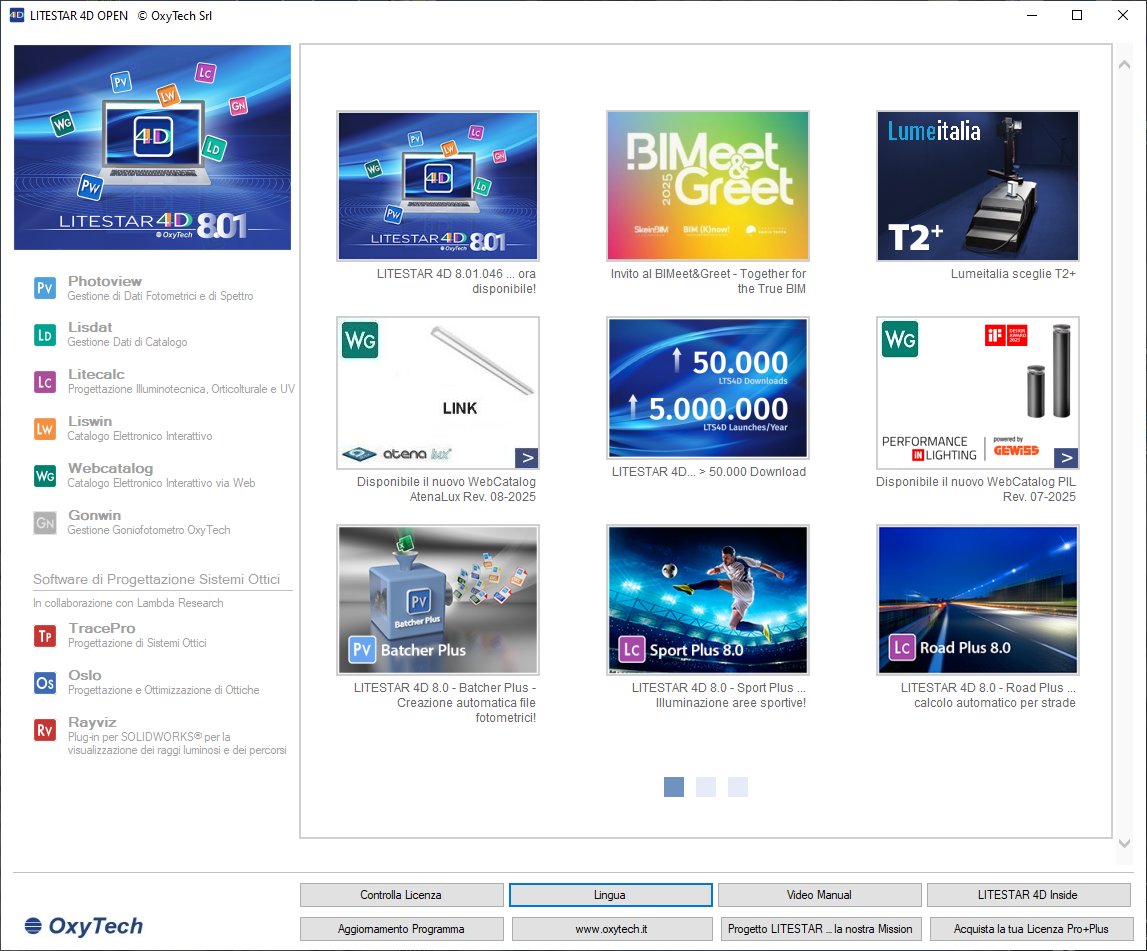Viewport: 1147px width, 951px height.
Task: Click the Rayviz plug-in icon
Action: [45, 729]
